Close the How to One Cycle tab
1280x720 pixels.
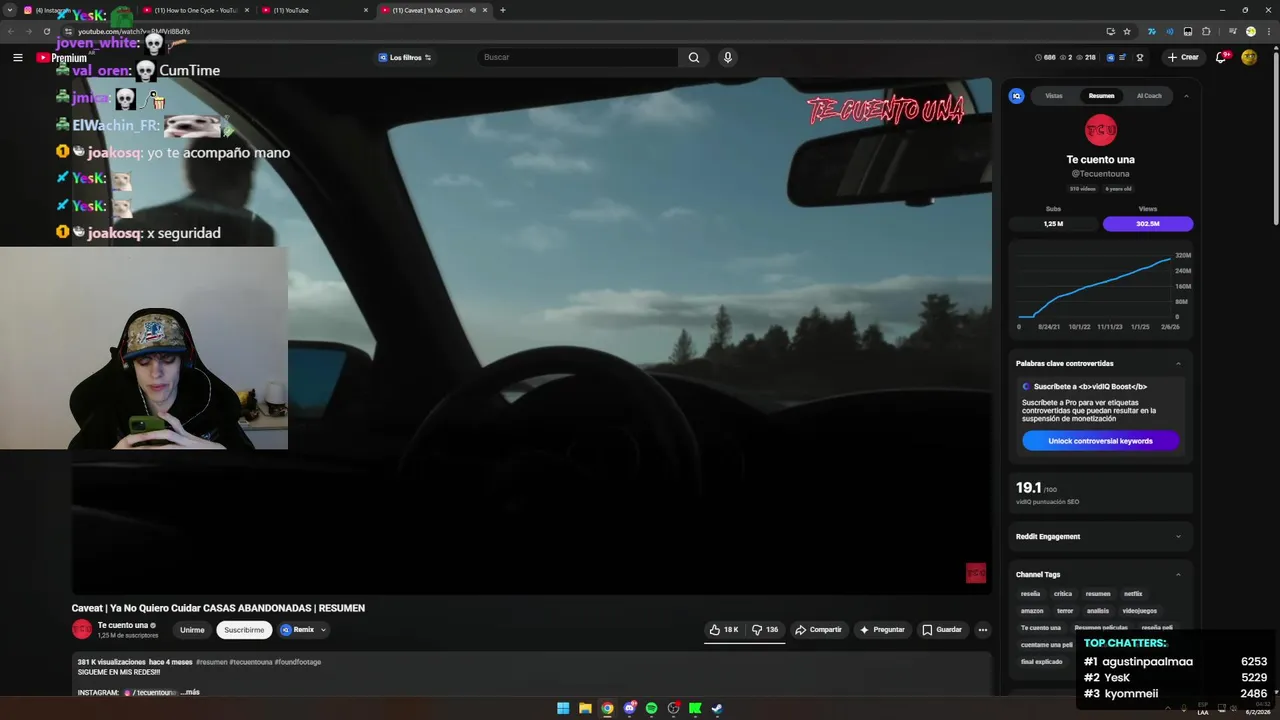(x=245, y=10)
